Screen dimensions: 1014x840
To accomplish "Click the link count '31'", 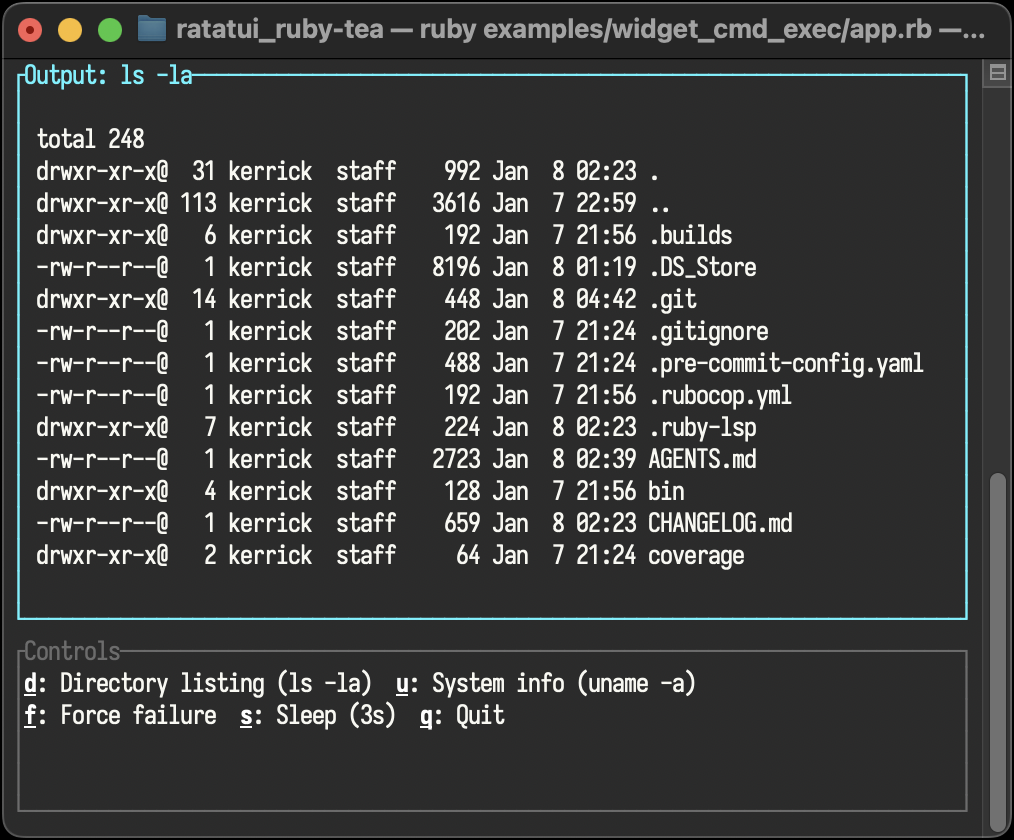I will (x=204, y=171).
